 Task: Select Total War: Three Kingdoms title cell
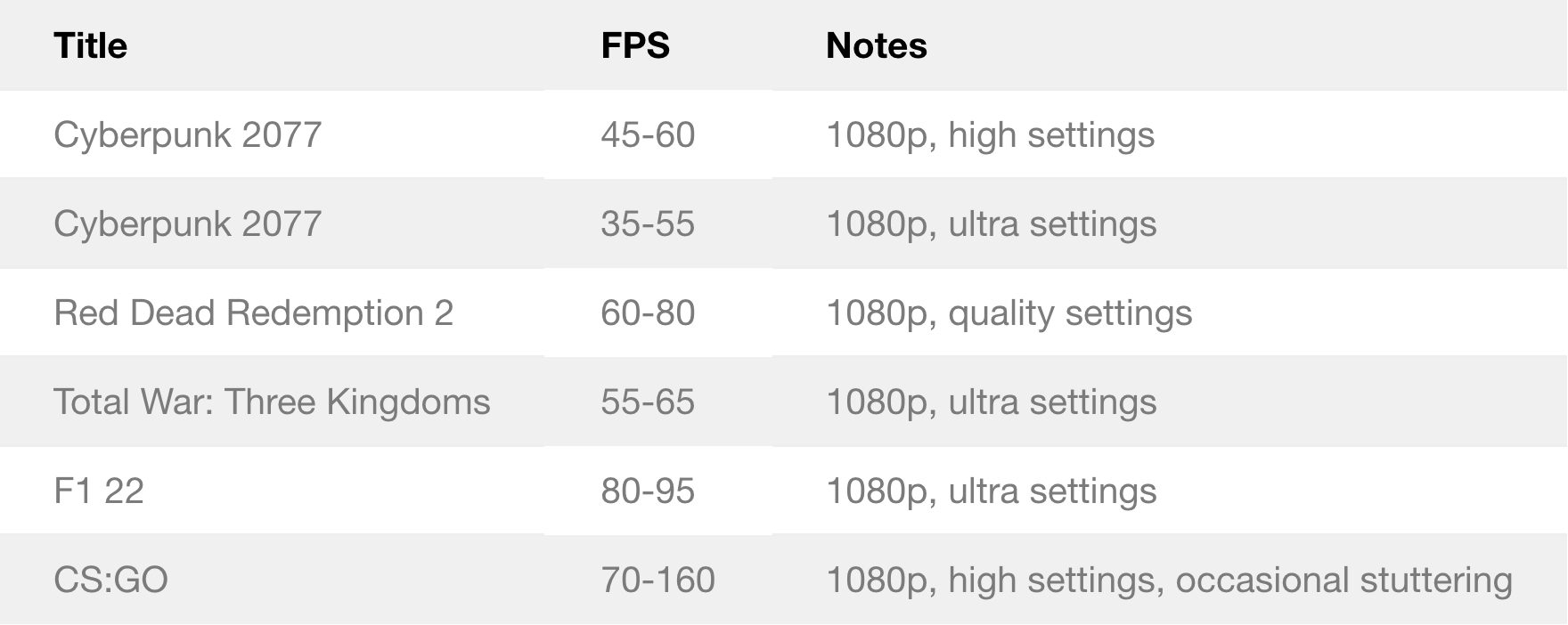click(x=272, y=402)
